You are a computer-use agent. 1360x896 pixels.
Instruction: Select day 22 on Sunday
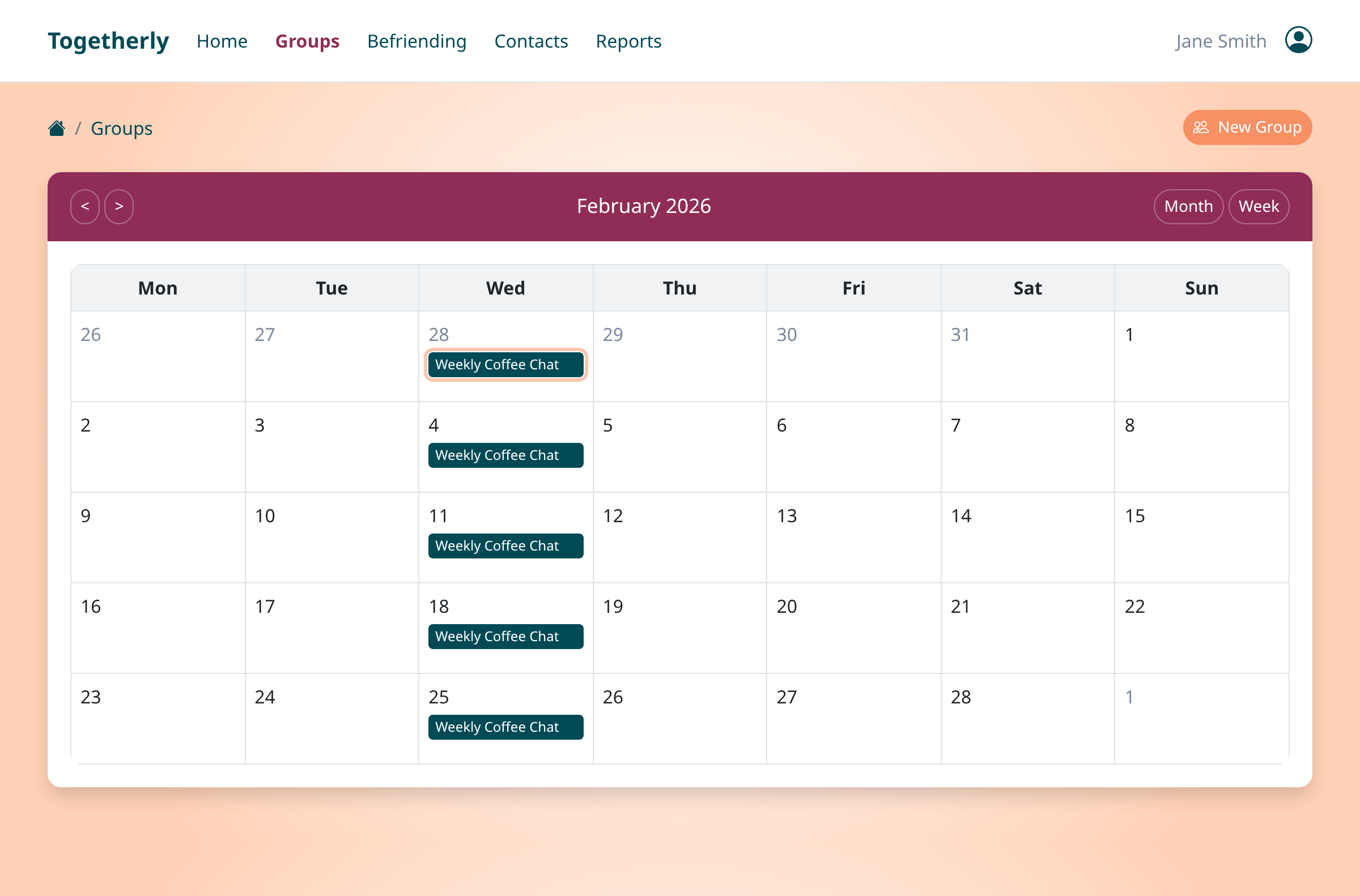click(x=1202, y=628)
